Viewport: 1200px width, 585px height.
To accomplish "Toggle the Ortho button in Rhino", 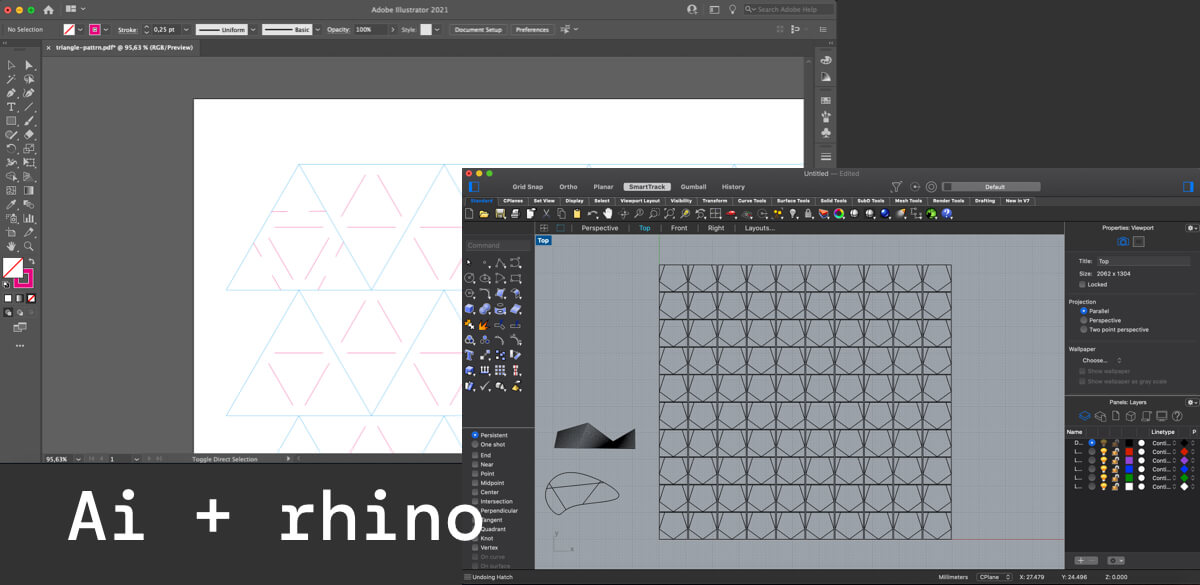I will (568, 187).
